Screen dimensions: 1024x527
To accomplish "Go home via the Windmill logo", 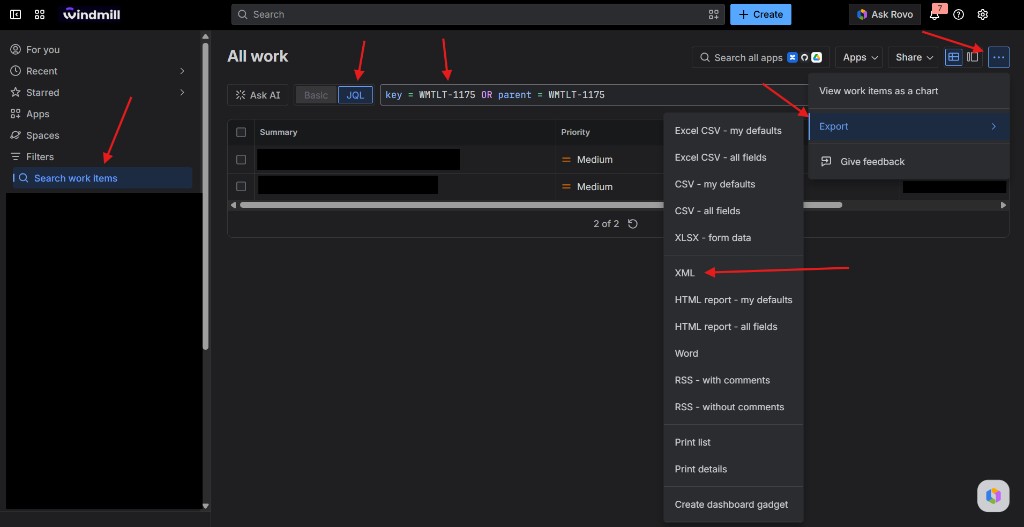I will coord(91,14).
